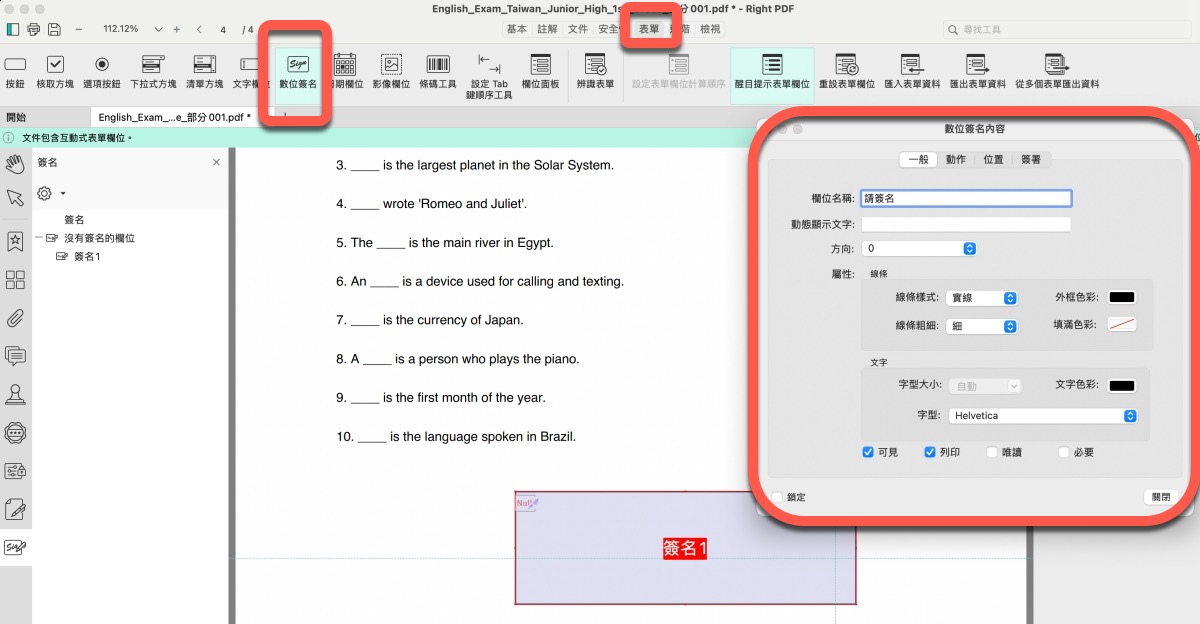The image size is (1200, 624).
Task: Open the signature panel icon in sidebar
Action: click(15, 547)
